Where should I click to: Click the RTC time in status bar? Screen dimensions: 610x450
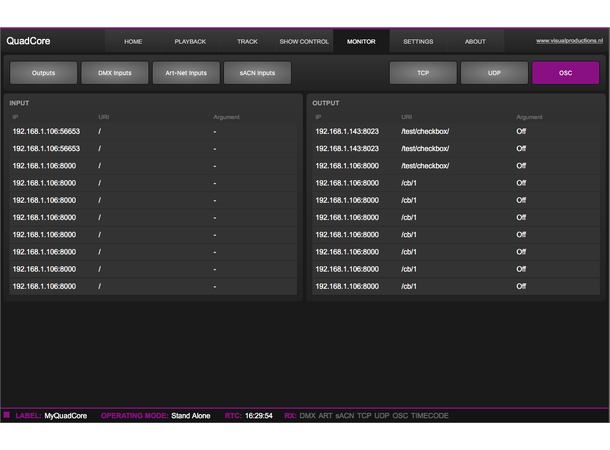tap(260, 415)
